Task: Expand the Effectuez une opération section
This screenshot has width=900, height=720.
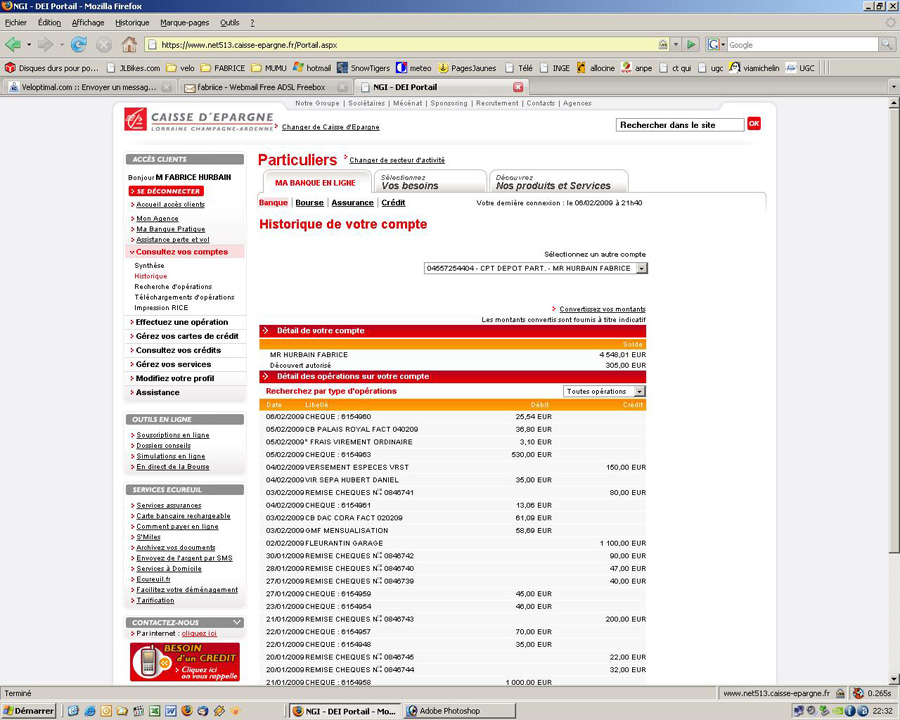Action: tap(181, 322)
